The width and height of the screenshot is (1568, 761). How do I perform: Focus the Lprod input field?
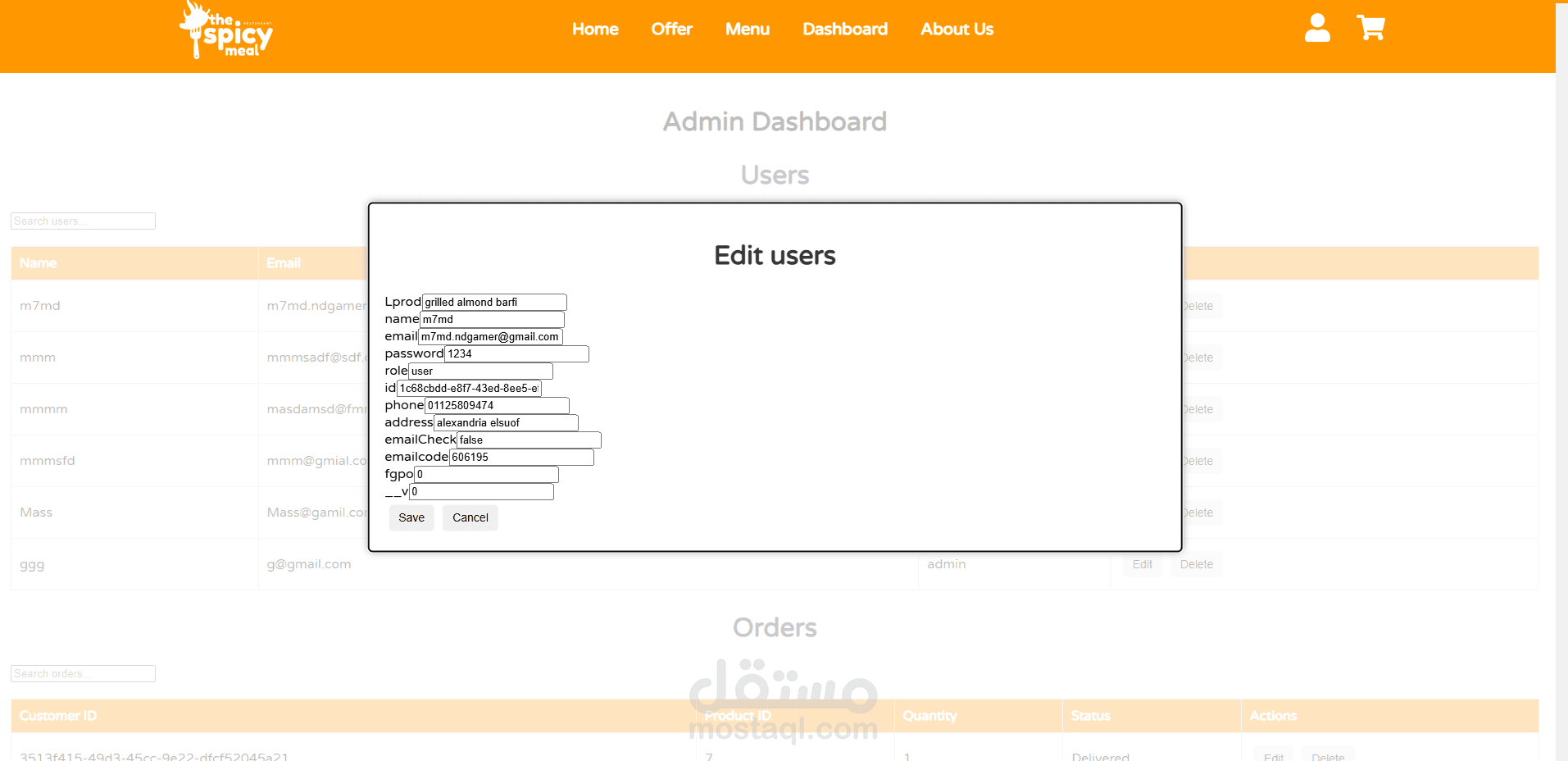coord(494,302)
